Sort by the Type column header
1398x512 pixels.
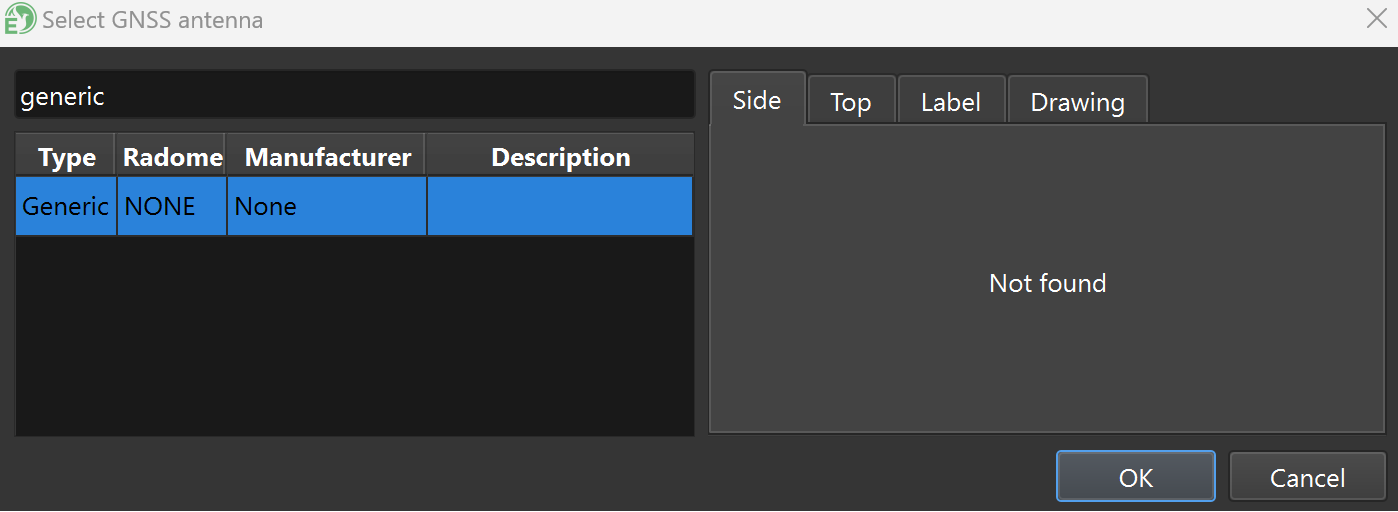coord(66,157)
